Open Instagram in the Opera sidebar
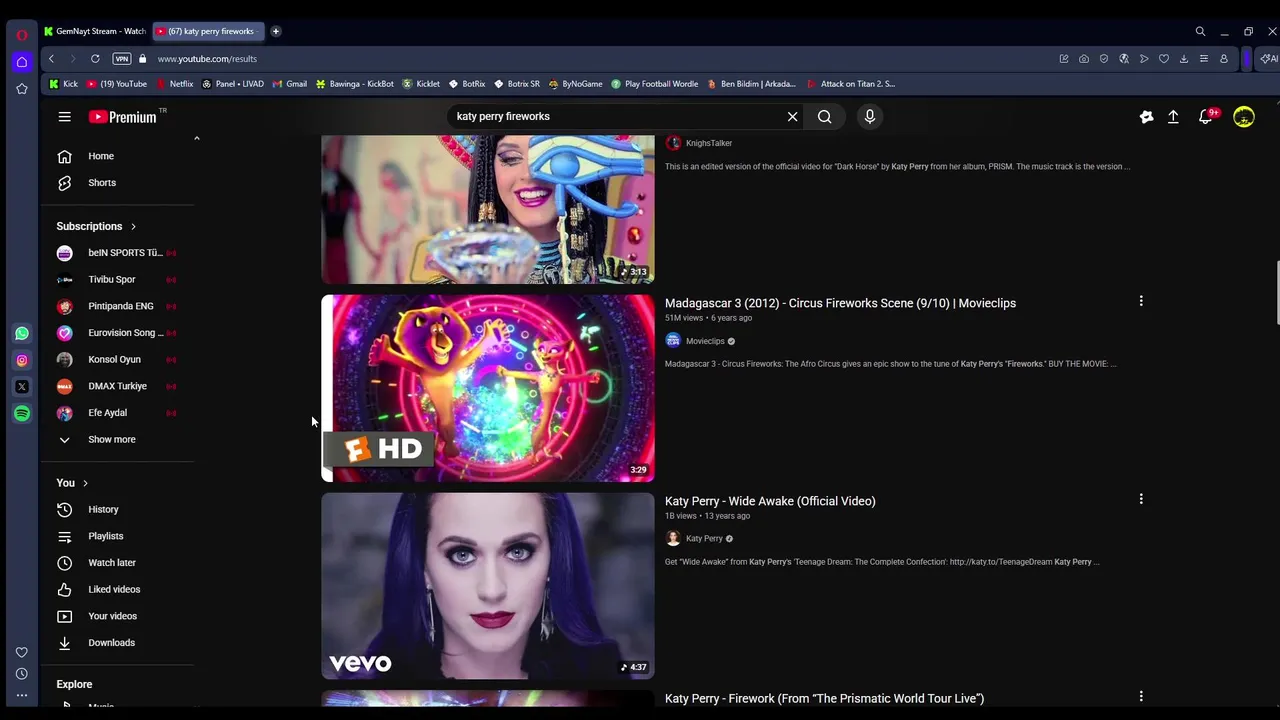 22,360
